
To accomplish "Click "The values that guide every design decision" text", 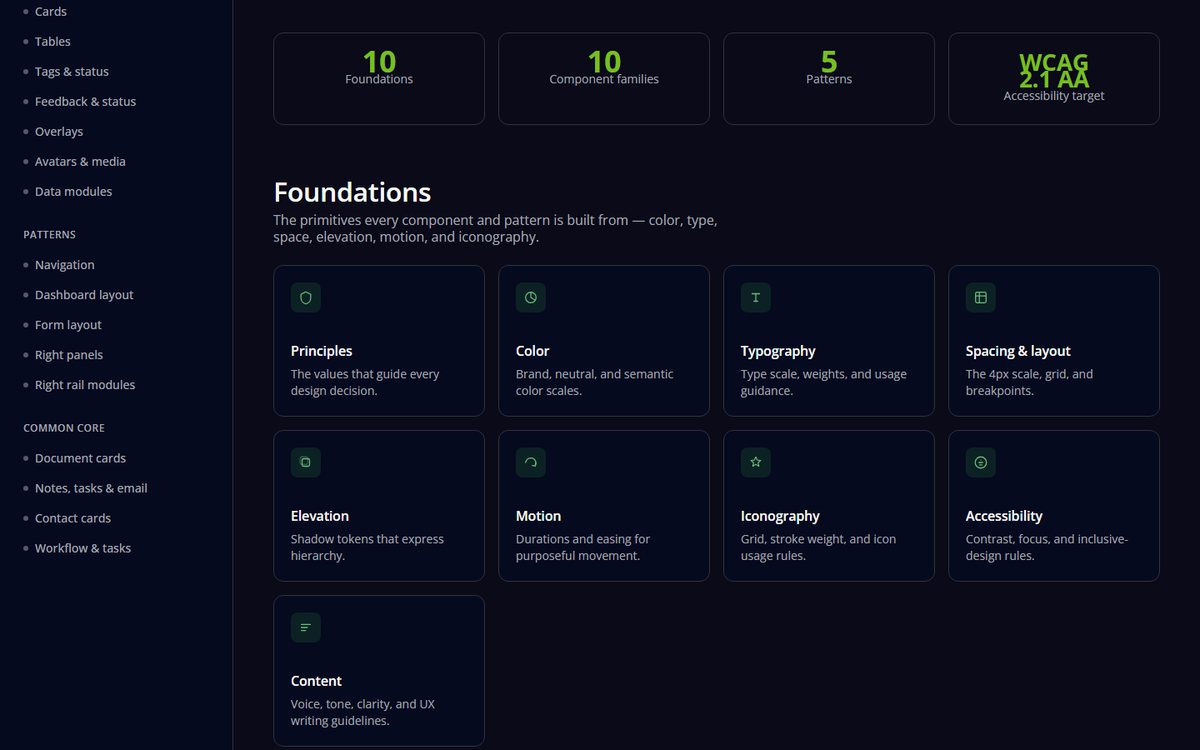I will [x=365, y=382].
